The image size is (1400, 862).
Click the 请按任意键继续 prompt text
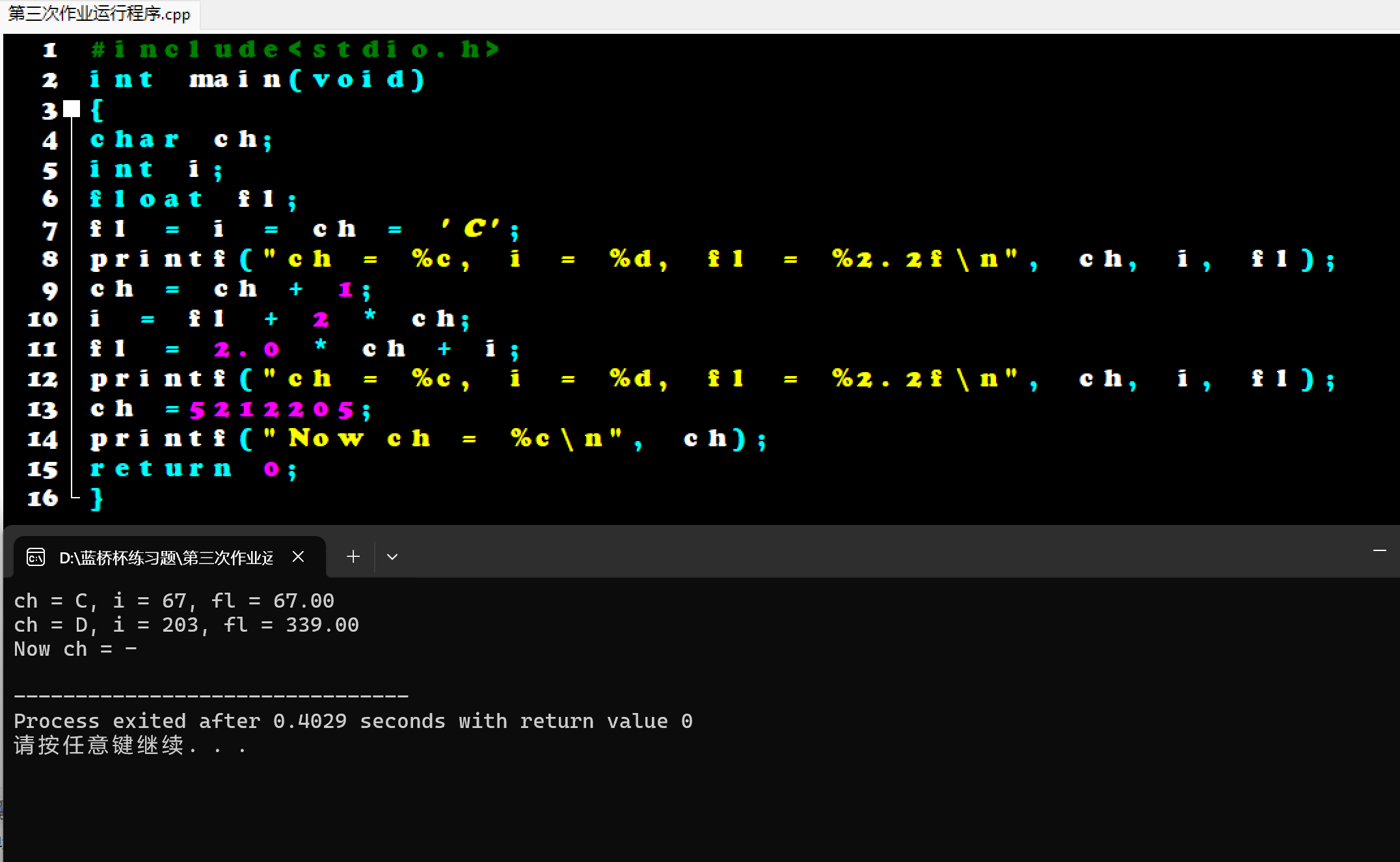pos(99,746)
